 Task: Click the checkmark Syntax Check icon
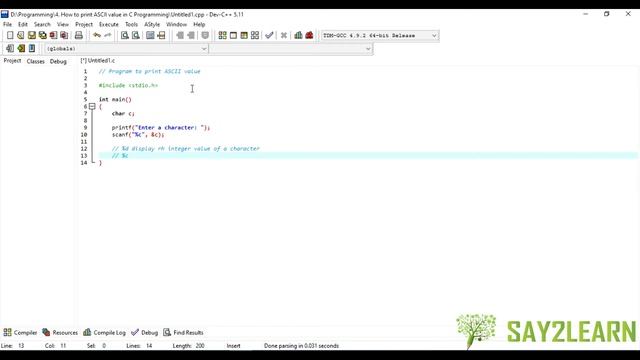point(269,36)
